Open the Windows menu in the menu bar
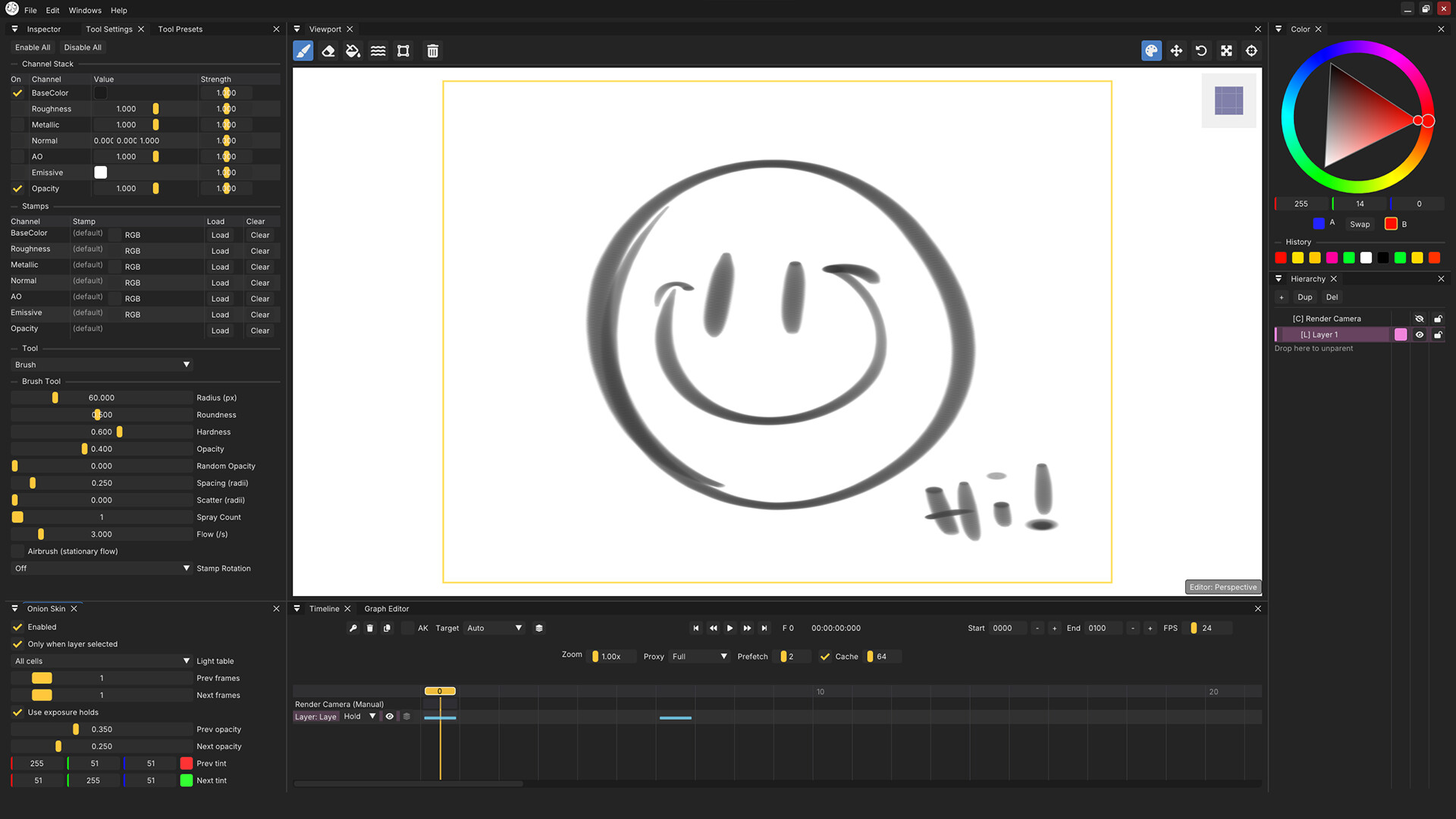This screenshot has height=819, width=1456. [x=84, y=10]
